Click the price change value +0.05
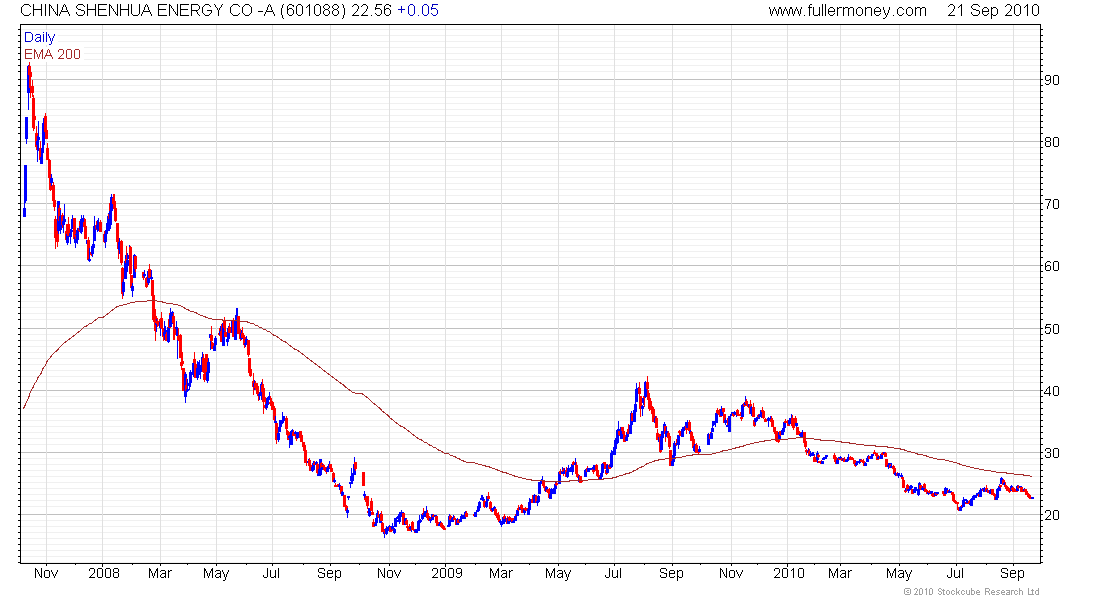The height and width of the screenshot is (600, 1100). (x=417, y=11)
